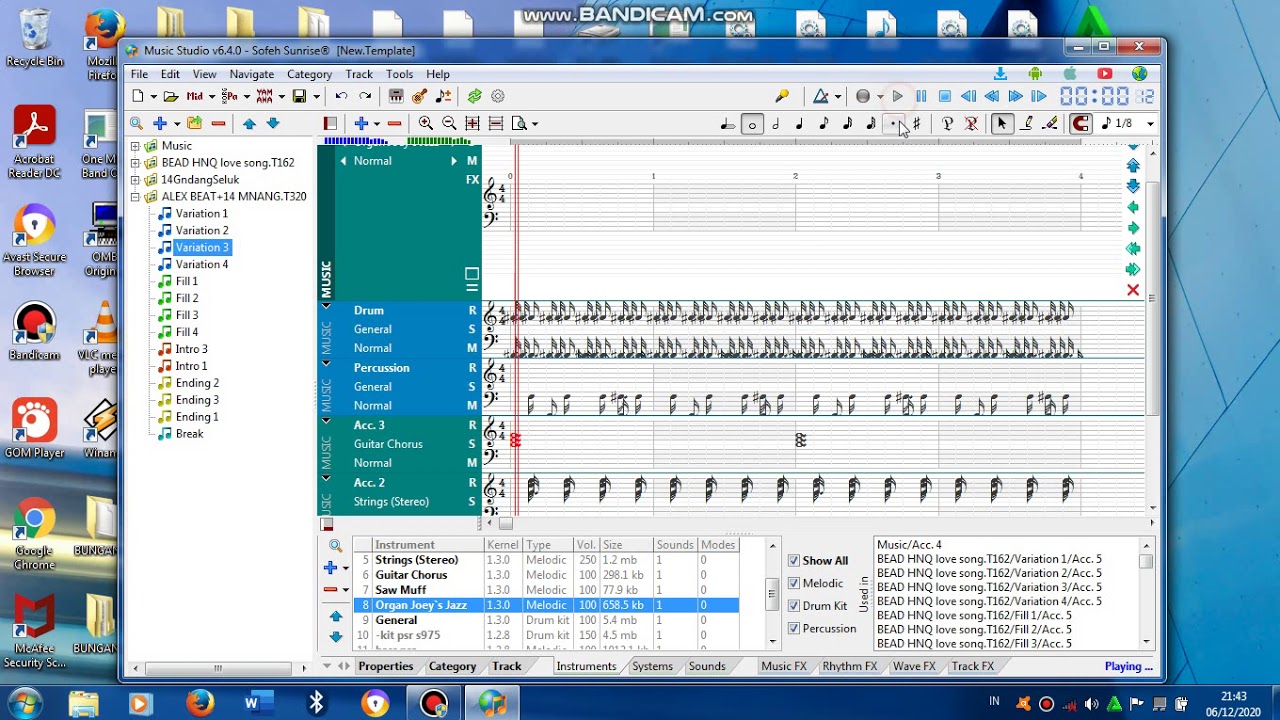
Task: Click the Track panel button
Action: [507, 666]
